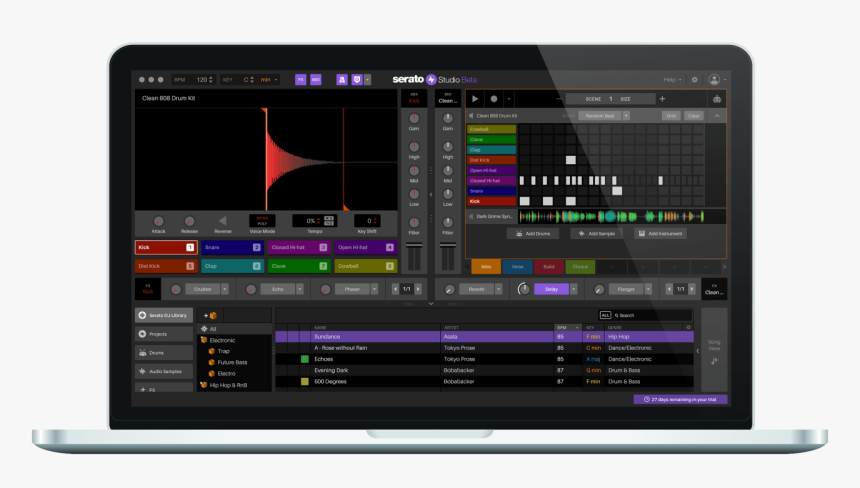Open the Crusher effect dropdown arrow

coord(224,289)
